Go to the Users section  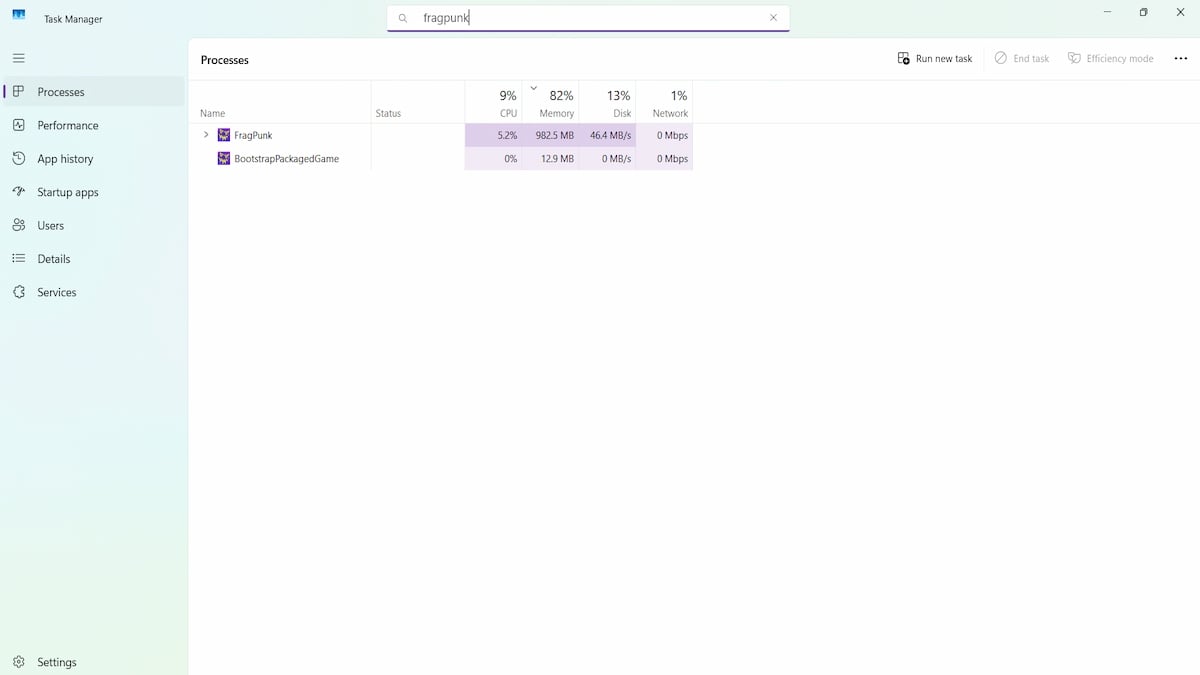click(x=50, y=225)
